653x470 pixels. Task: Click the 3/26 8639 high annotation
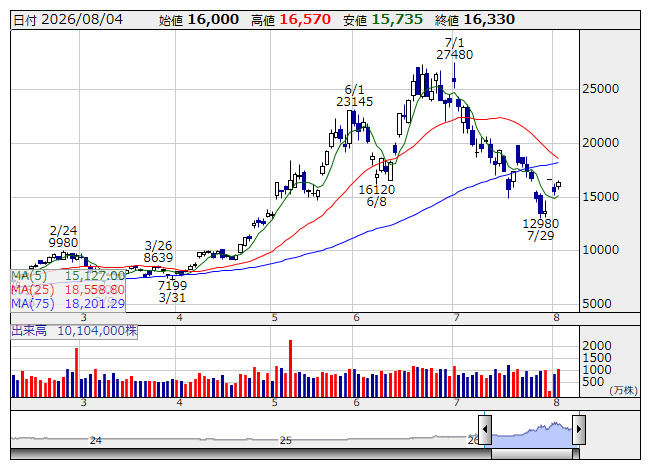tap(158, 251)
